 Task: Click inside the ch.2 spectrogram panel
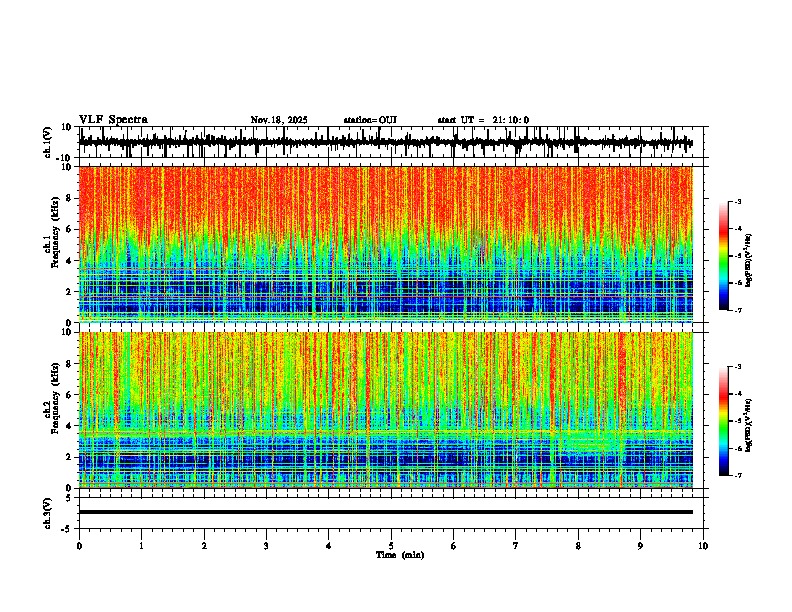coord(386,410)
